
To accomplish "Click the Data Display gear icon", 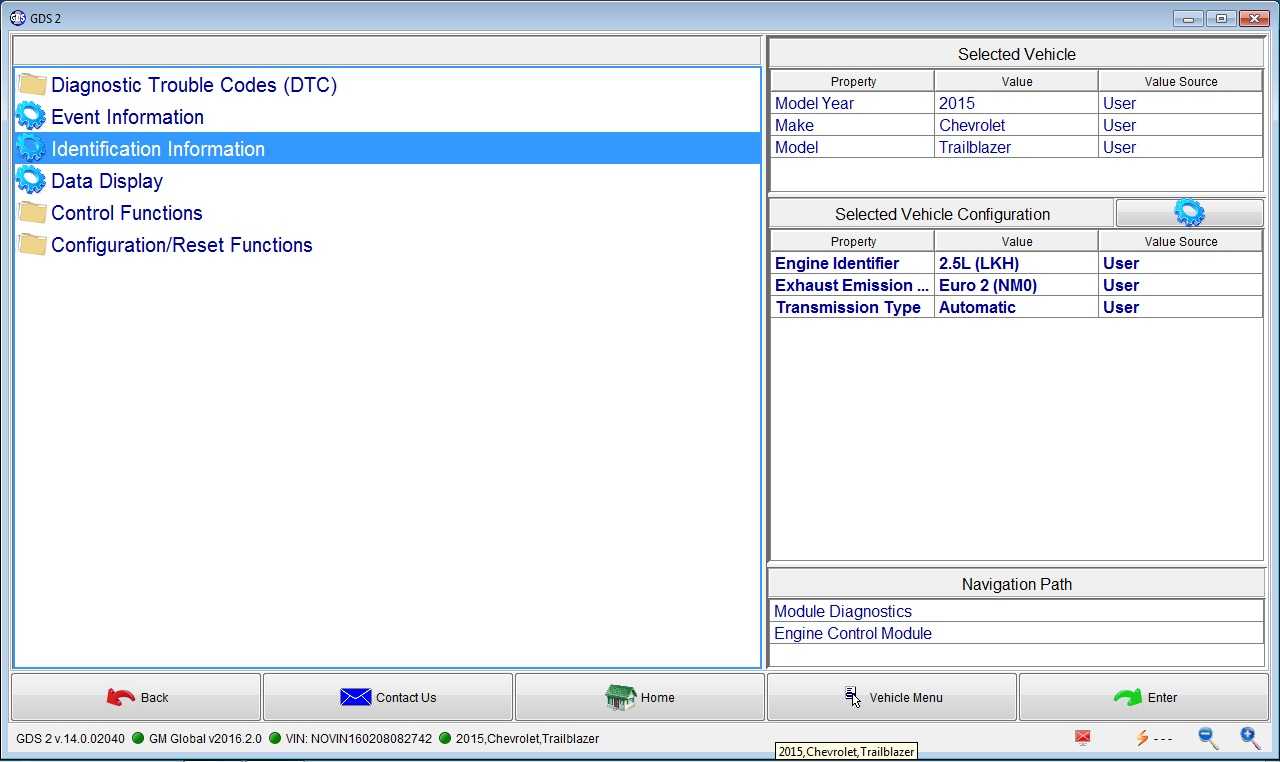I will (31, 180).
